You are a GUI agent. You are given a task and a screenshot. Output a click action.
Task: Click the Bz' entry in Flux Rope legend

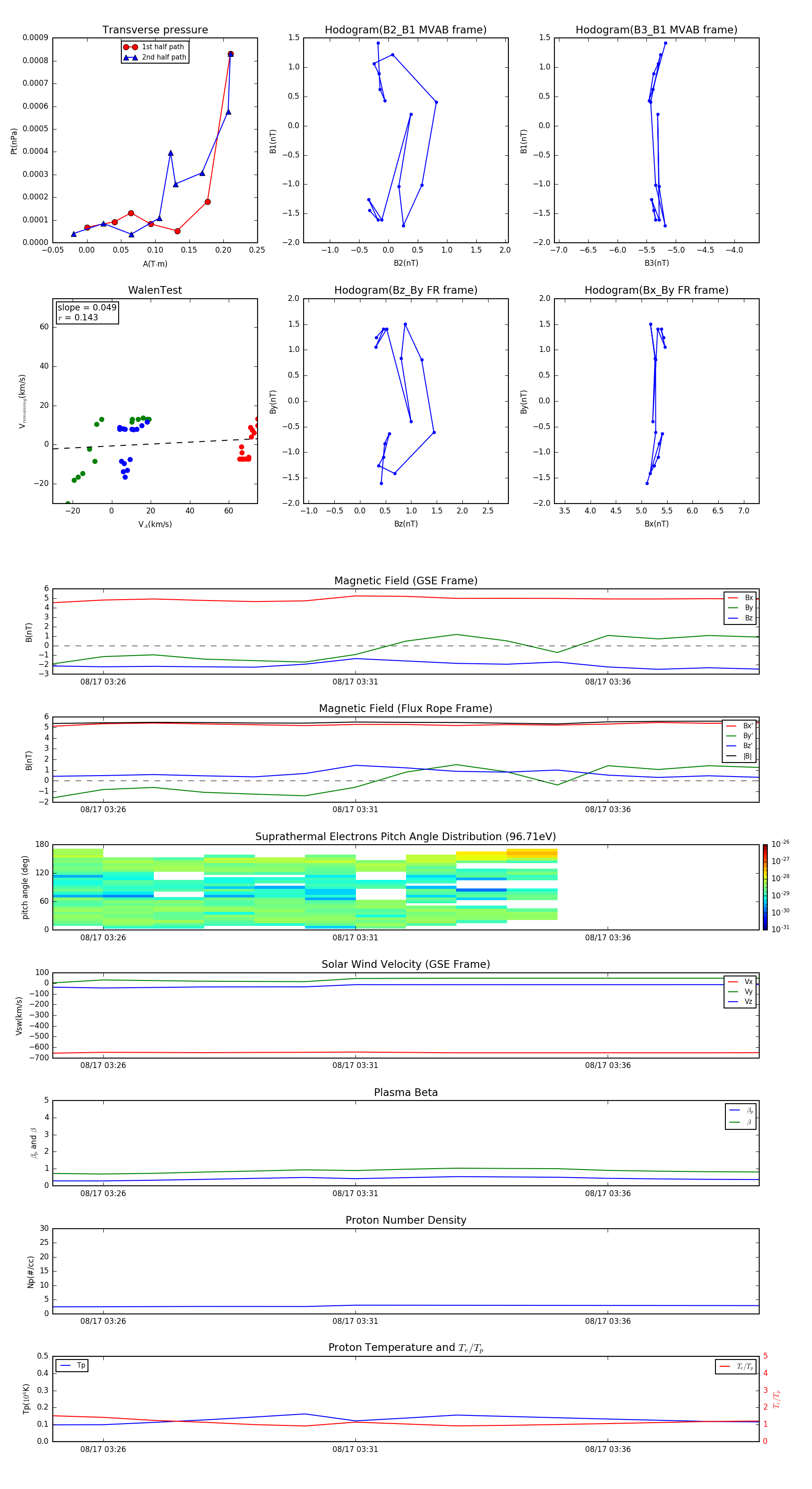click(x=740, y=746)
